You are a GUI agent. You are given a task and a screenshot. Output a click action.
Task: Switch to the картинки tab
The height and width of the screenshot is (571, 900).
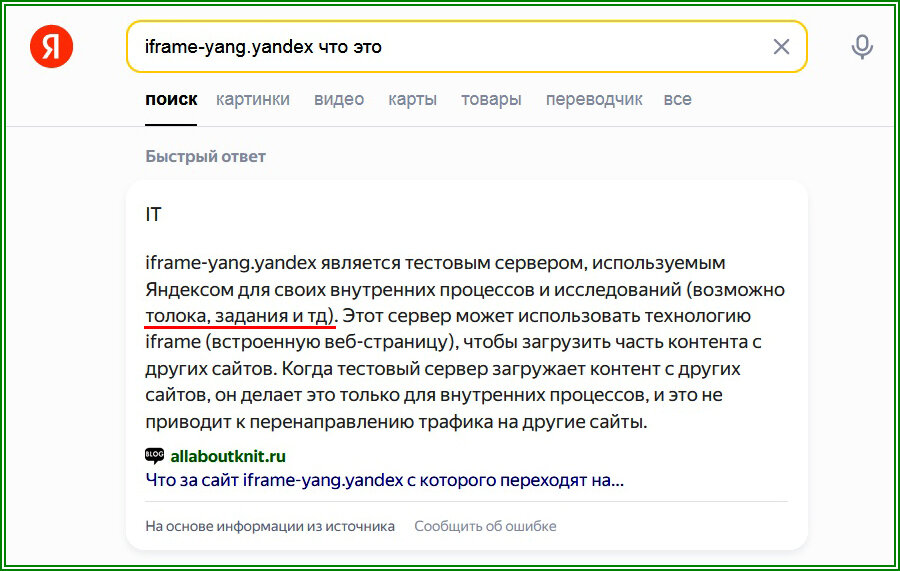(x=253, y=99)
